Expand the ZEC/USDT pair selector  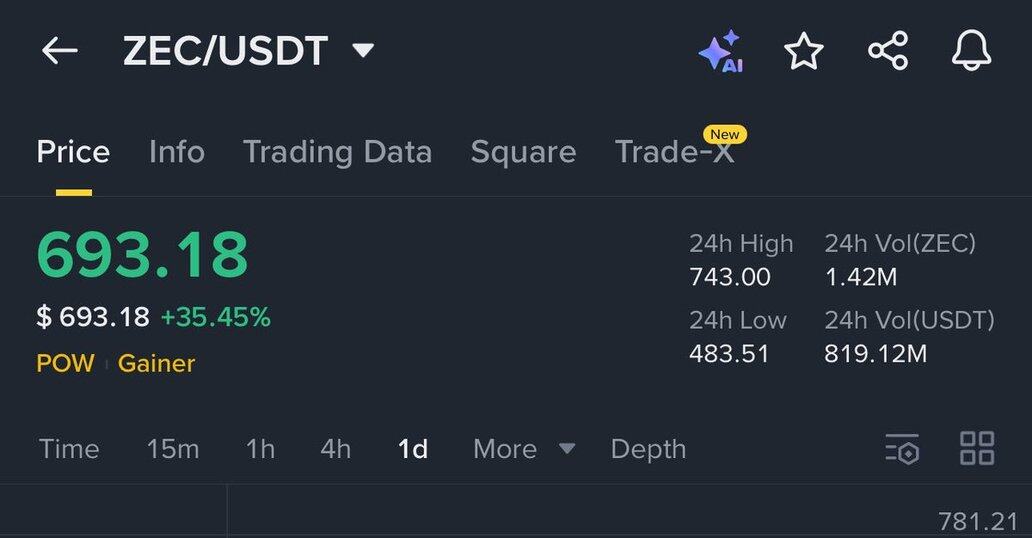click(363, 51)
